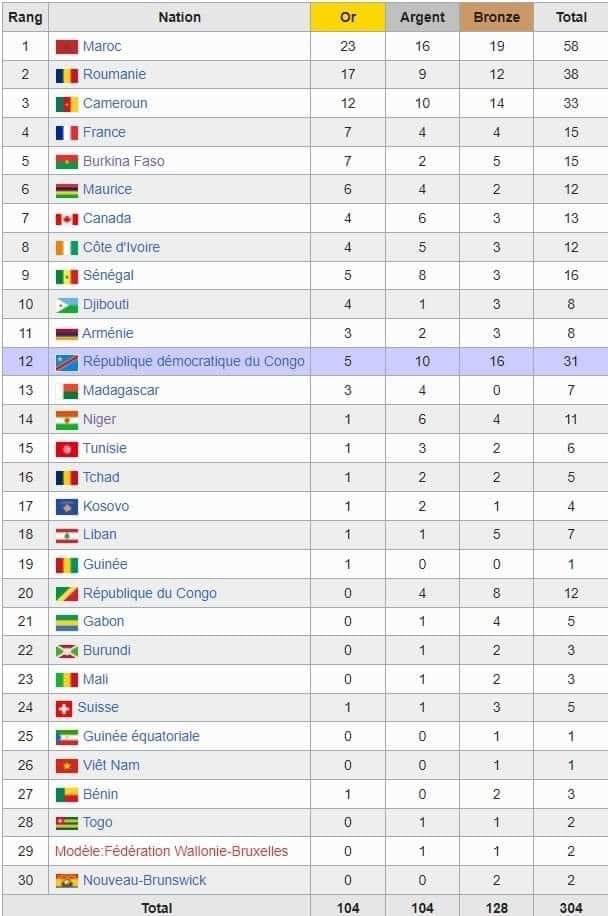This screenshot has height=916, width=608.
Task: Click the Kosovo flag icon
Action: [67, 506]
